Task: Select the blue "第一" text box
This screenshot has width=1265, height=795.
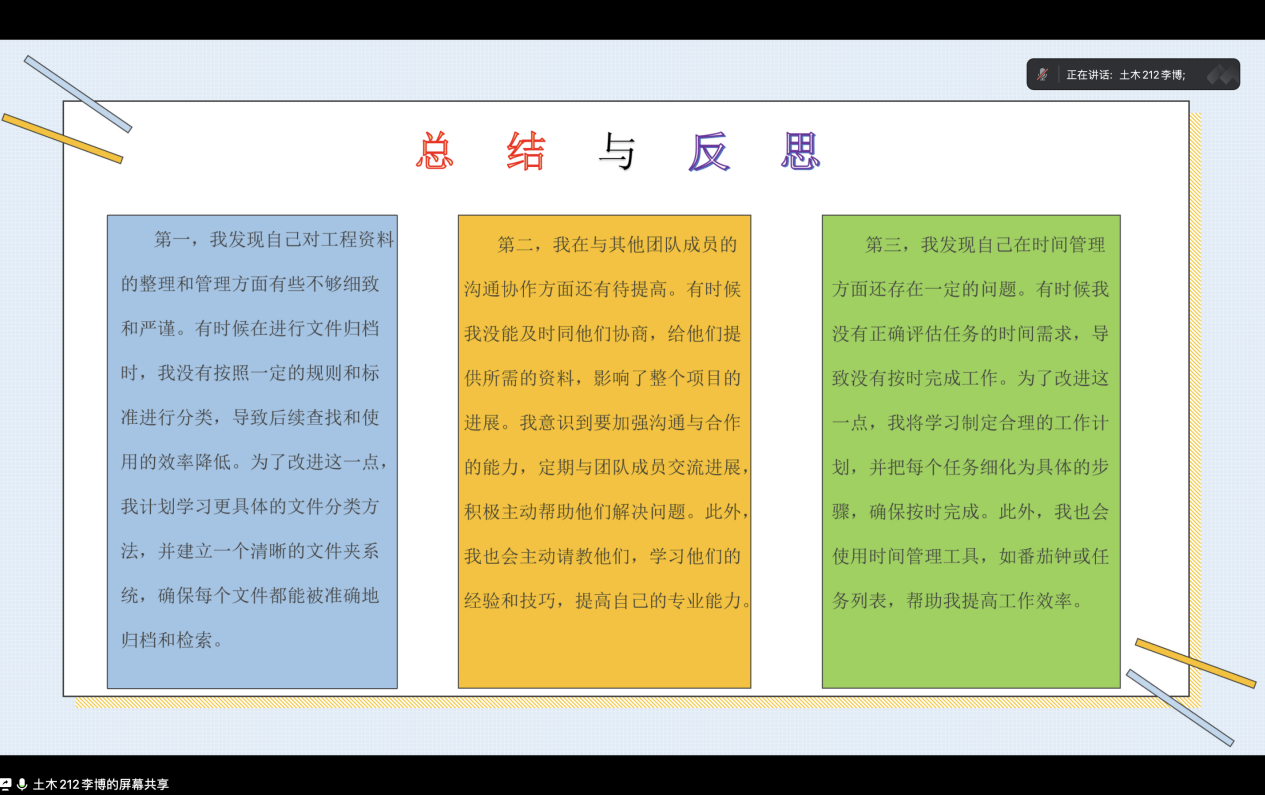Action: (x=252, y=451)
